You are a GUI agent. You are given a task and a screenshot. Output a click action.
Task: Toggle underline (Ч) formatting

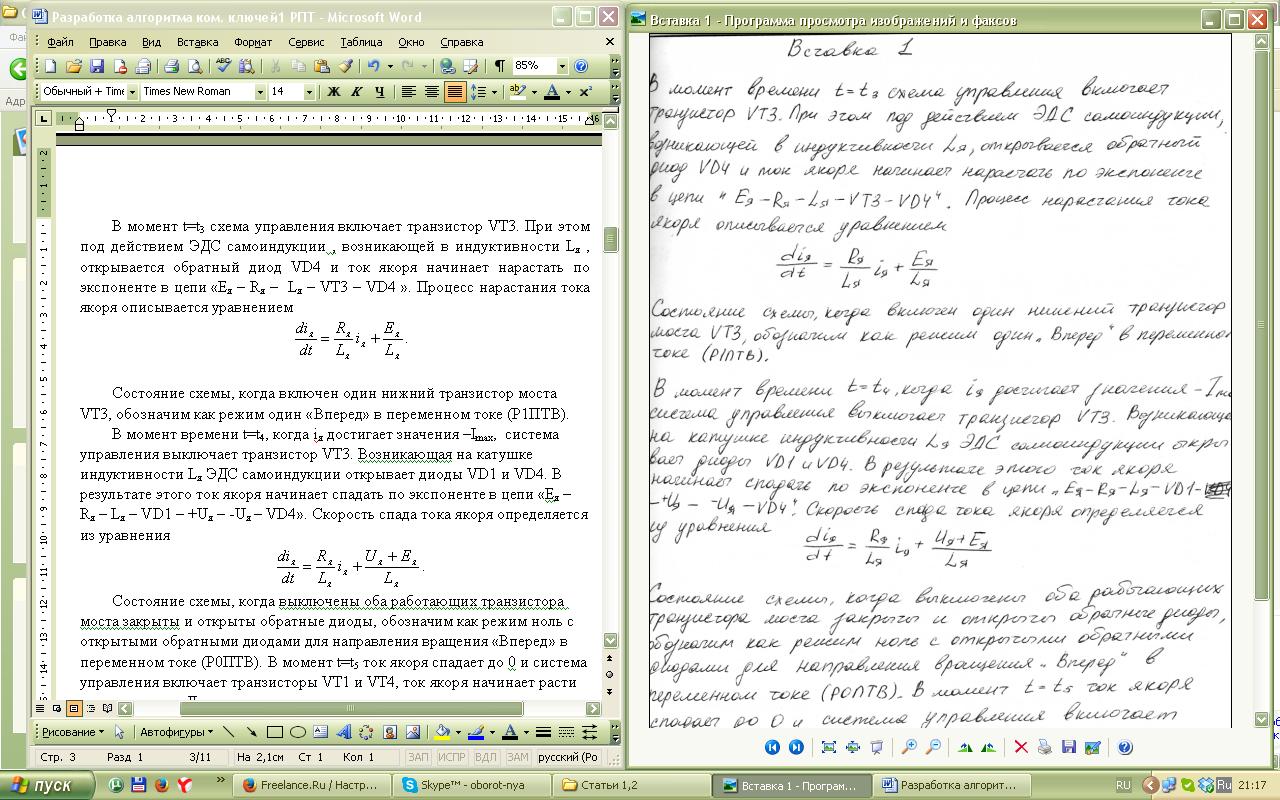pyautogui.click(x=379, y=92)
